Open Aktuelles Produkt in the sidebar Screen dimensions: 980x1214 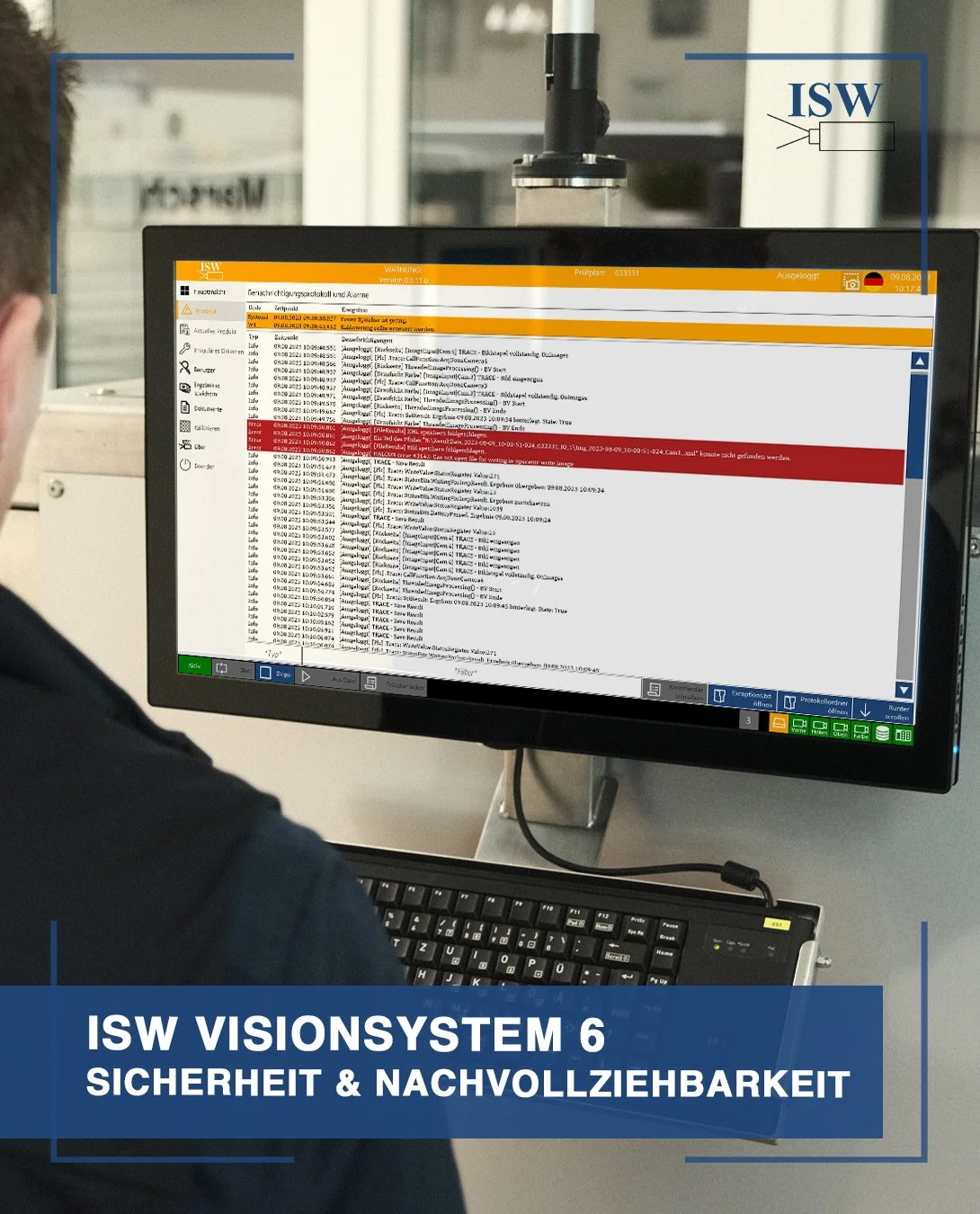pyautogui.click(x=209, y=331)
